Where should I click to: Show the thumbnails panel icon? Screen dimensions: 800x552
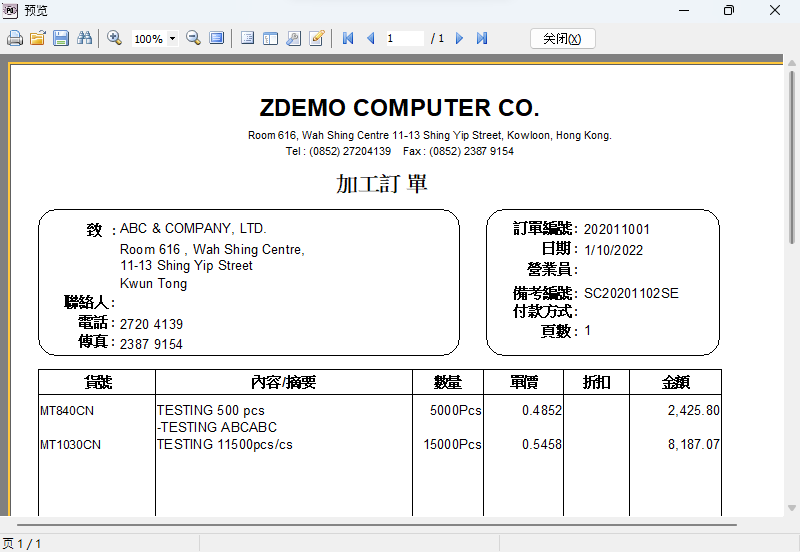270,38
